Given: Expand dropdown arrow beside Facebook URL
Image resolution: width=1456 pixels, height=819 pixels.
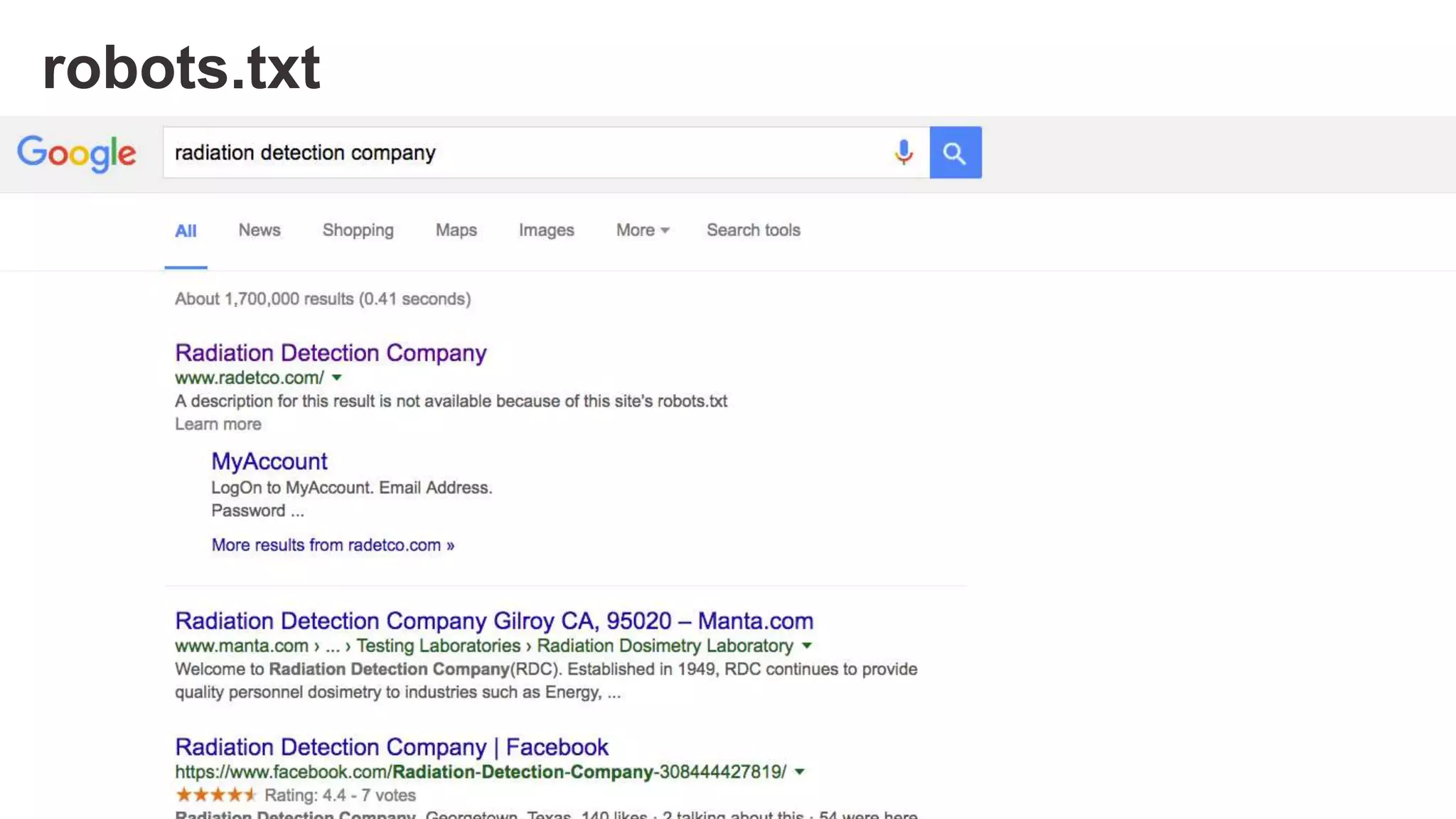Looking at the screenshot, I should [800, 772].
